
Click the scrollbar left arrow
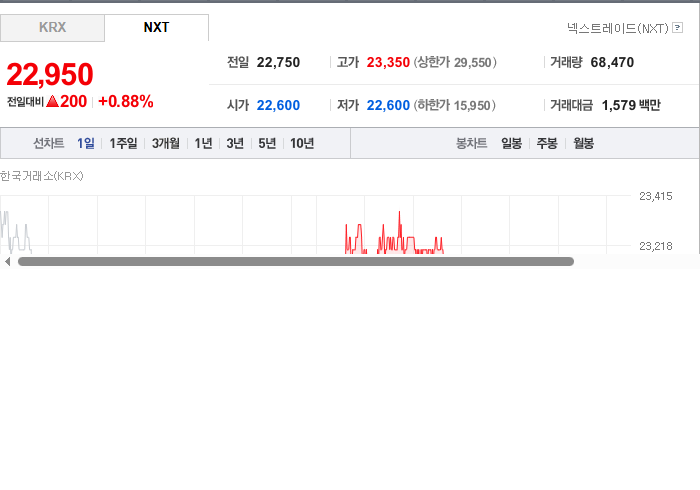[x=8, y=262]
